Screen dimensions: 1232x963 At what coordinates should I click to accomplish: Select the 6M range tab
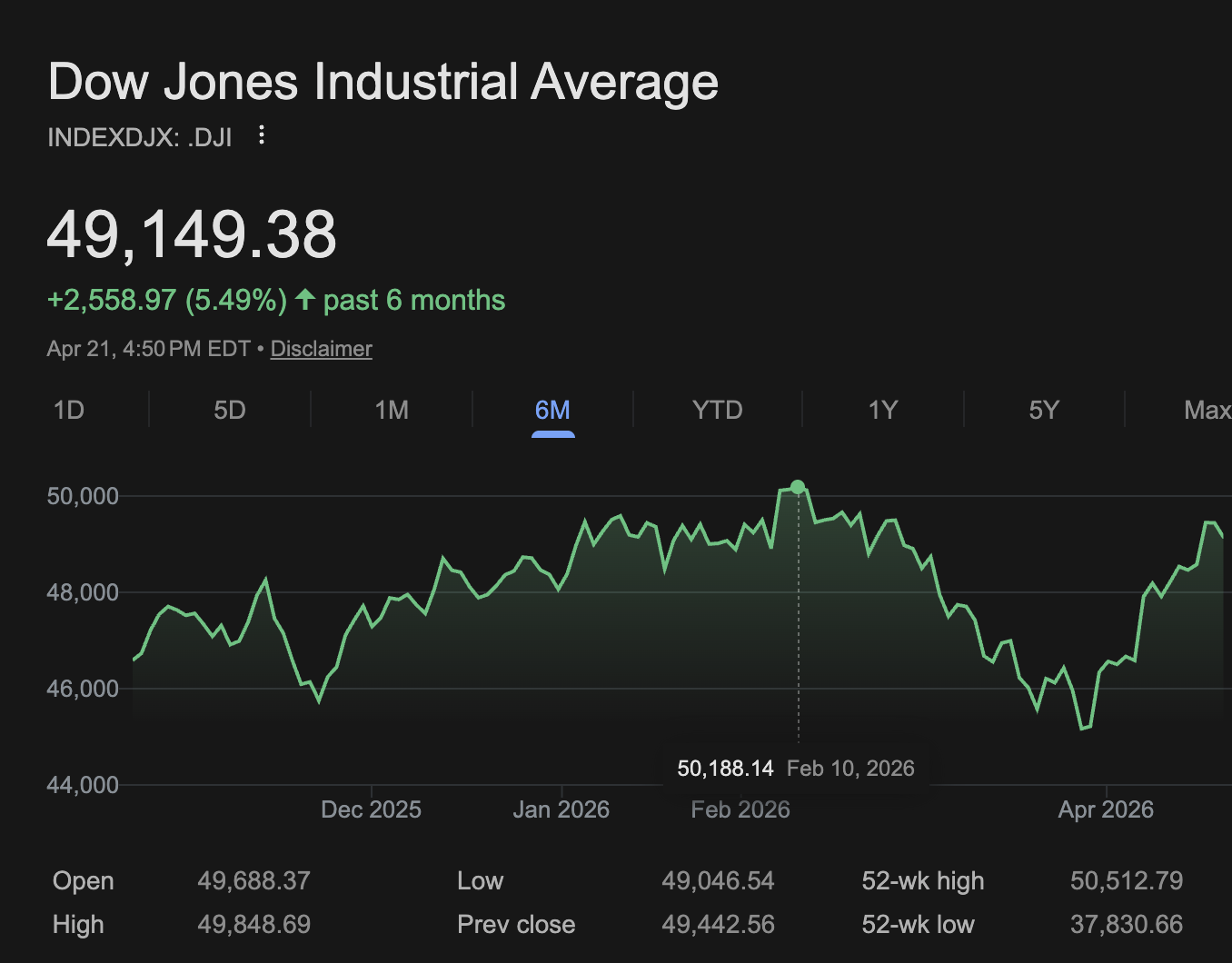click(552, 410)
